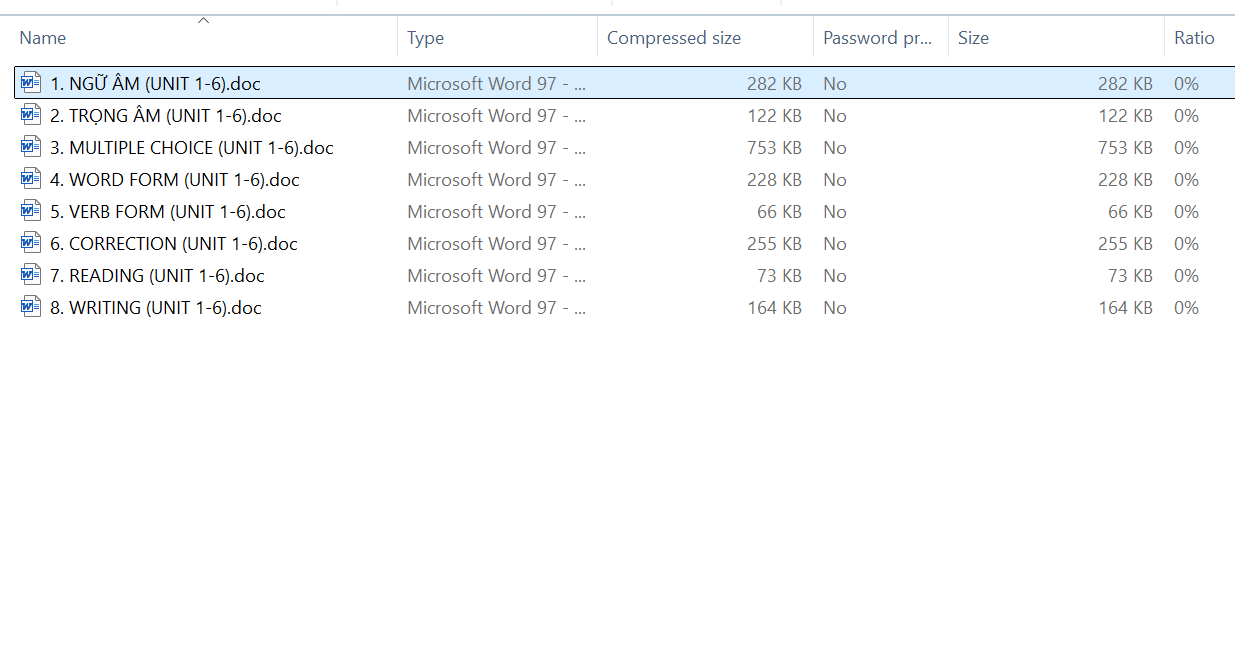
Task: Sort files by the Name column header
Action: point(43,38)
